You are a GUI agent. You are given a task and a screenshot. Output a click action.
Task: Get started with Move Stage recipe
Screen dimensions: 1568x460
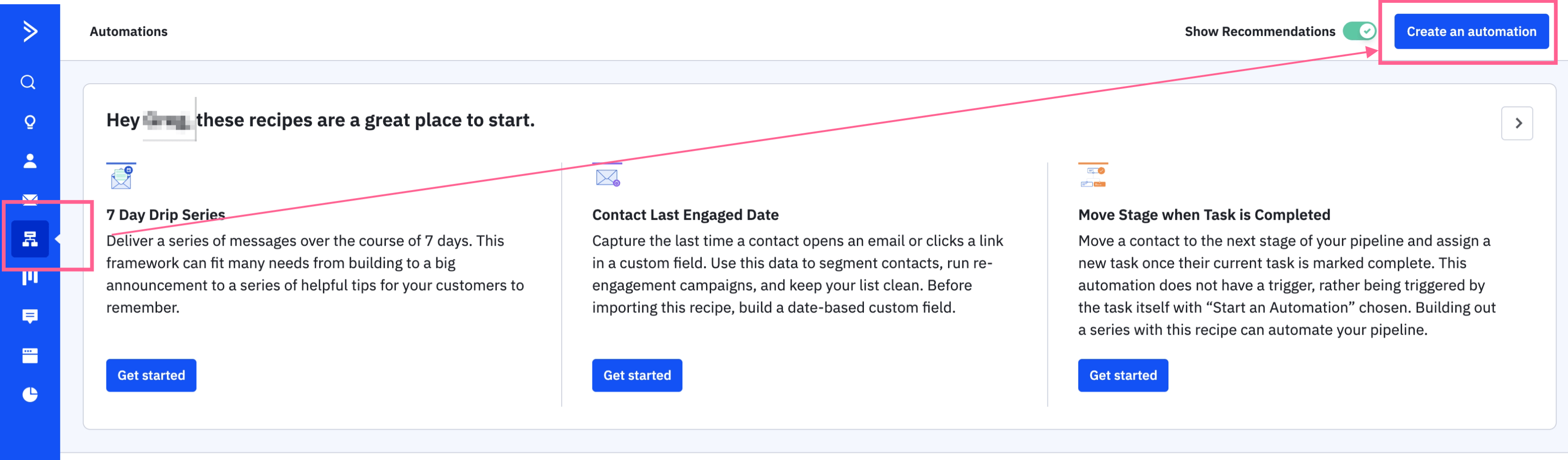coord(1123,375)
